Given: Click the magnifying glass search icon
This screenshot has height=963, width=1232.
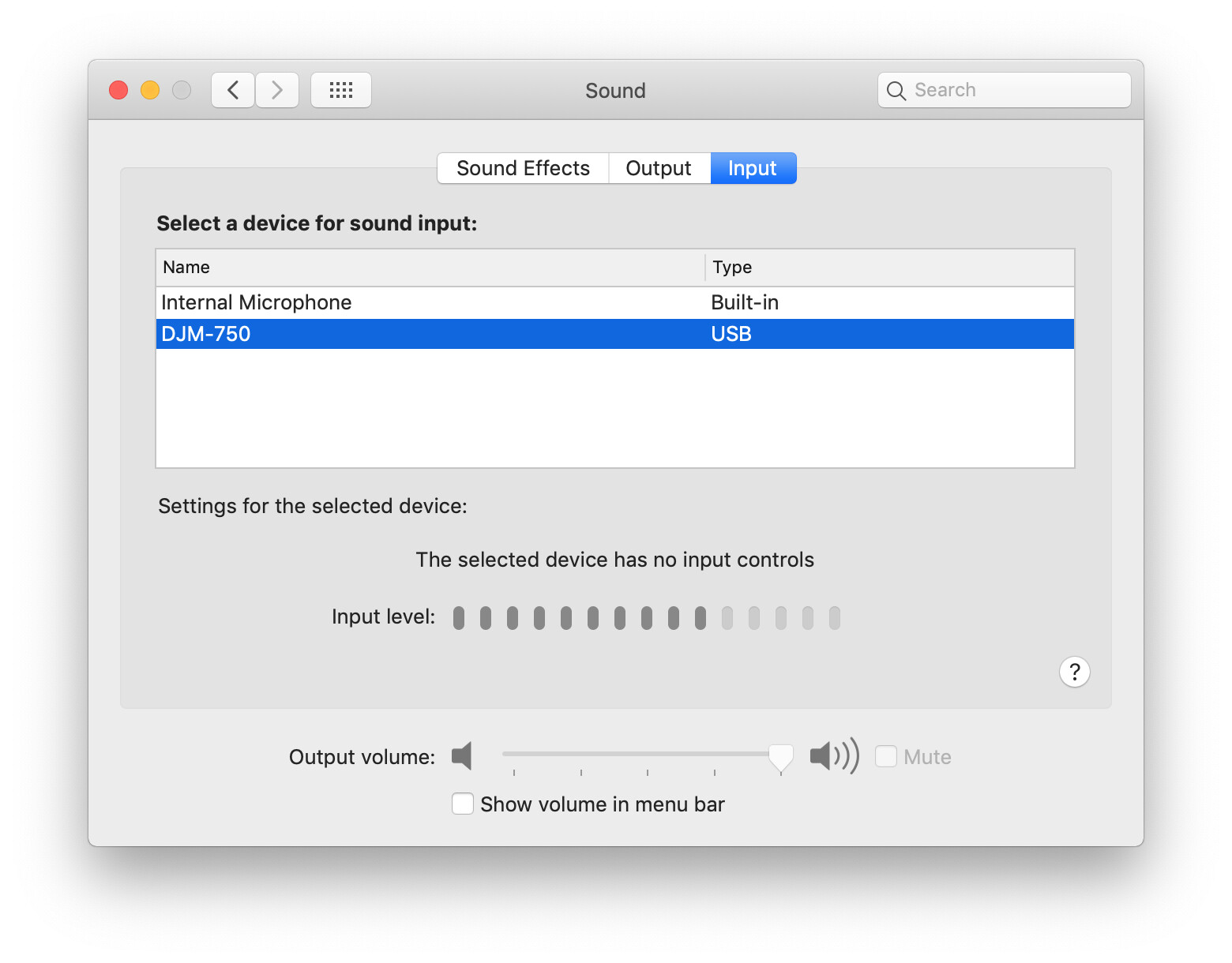Looking at the screenshot, I should click(x=896, y=91).
